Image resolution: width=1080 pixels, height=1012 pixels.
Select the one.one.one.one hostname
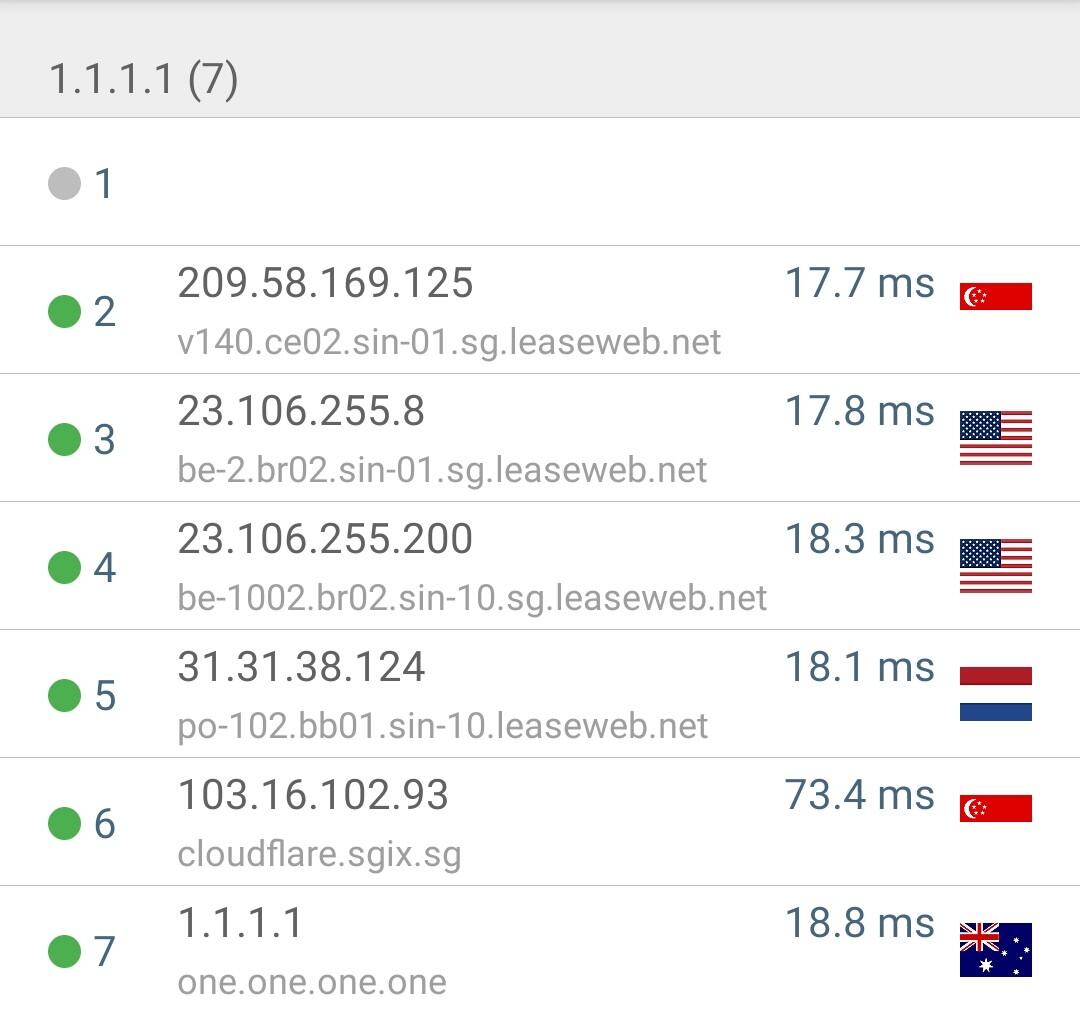312,982
